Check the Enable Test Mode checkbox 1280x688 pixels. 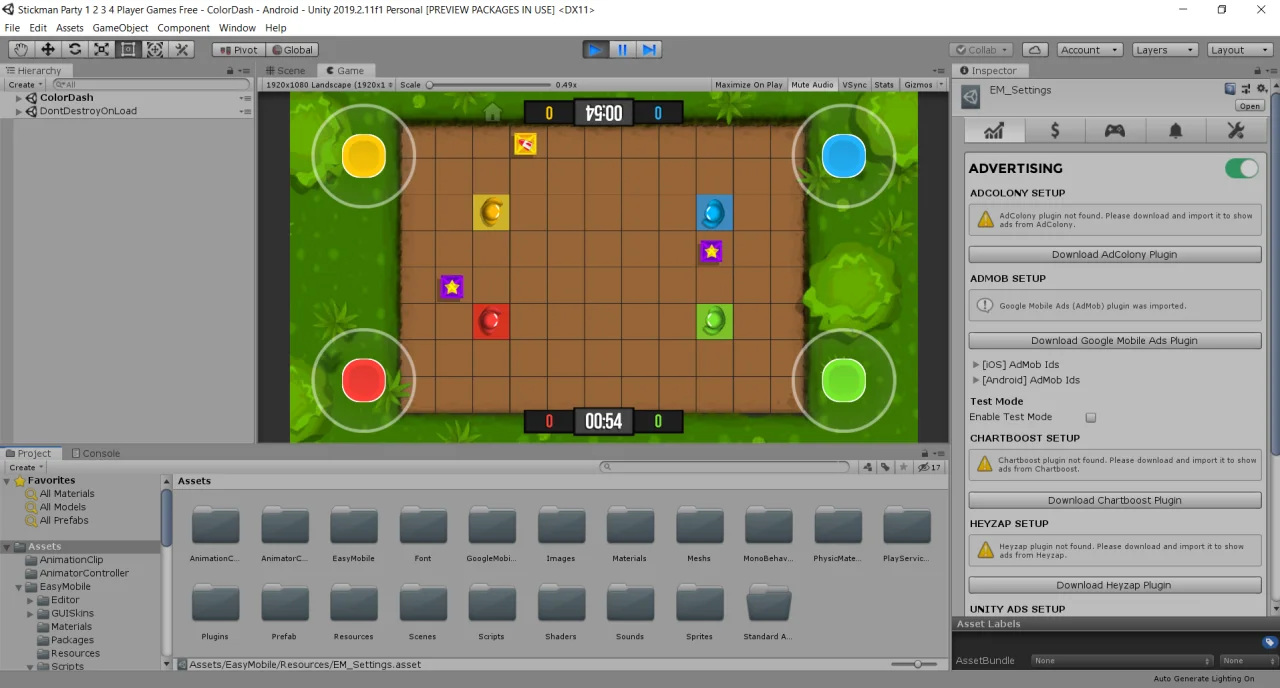tap(1091, 417)
